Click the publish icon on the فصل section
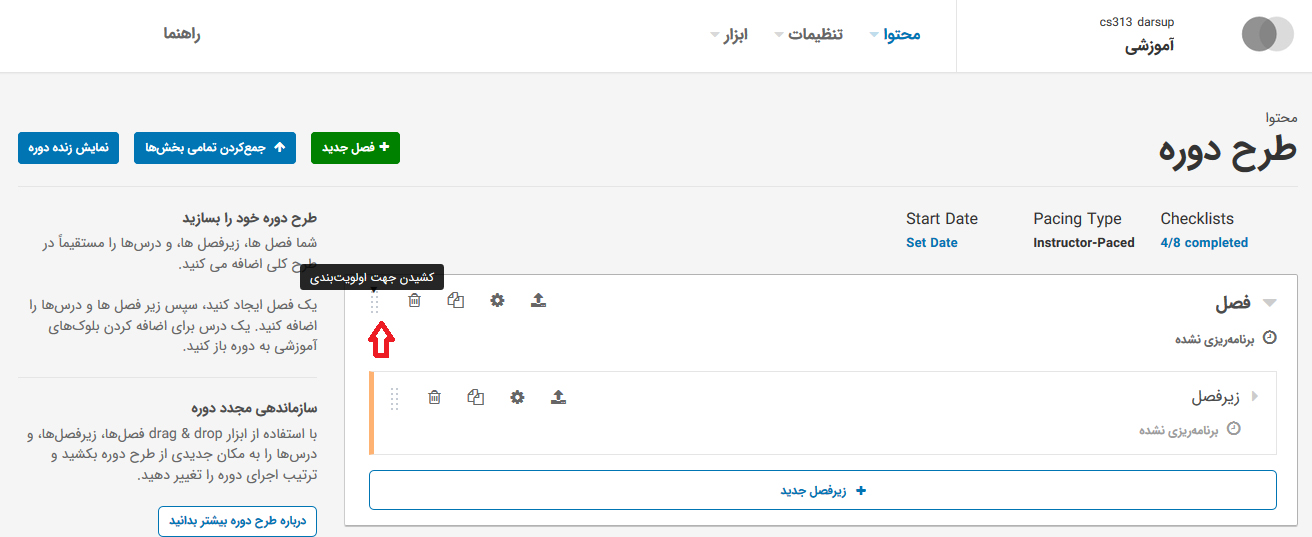The height and width of the screenshot is (537, 1312). 539,300
